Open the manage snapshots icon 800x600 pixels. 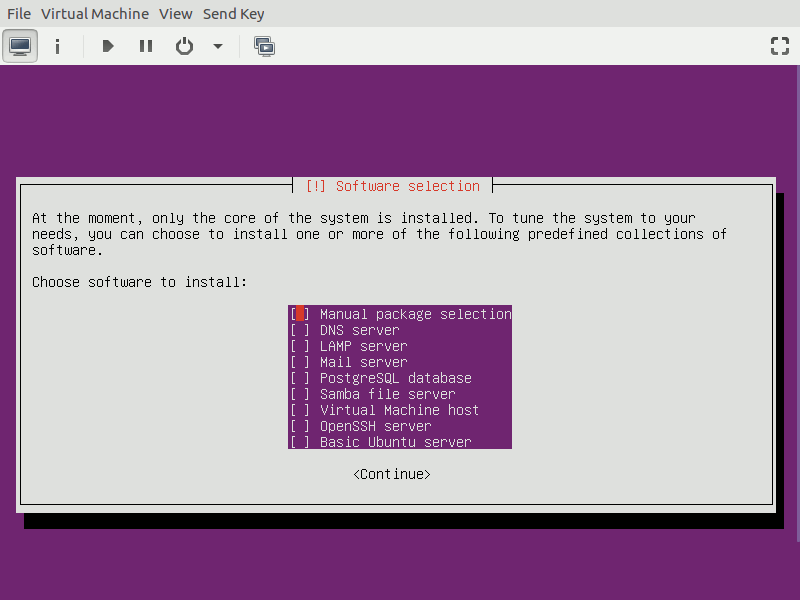click(x=264, y=46)
